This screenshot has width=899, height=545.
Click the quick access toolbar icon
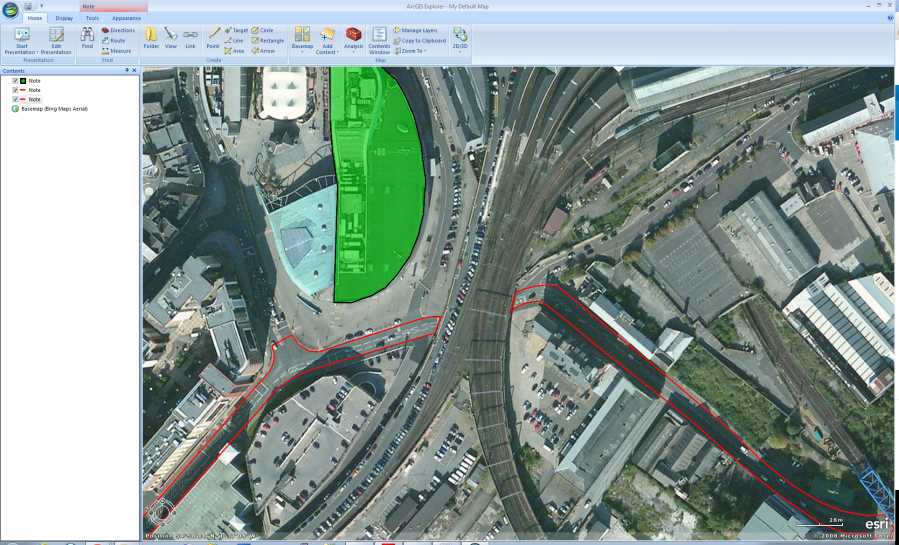[28, 6]
